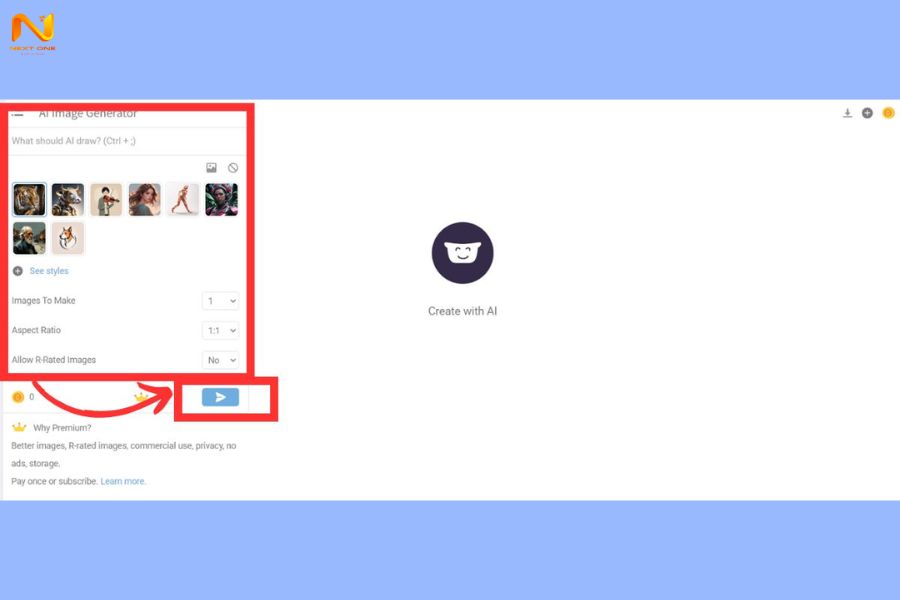Select the violin player style thumbnail
Screen dimensions: 900x600
(x=106, y=199)
